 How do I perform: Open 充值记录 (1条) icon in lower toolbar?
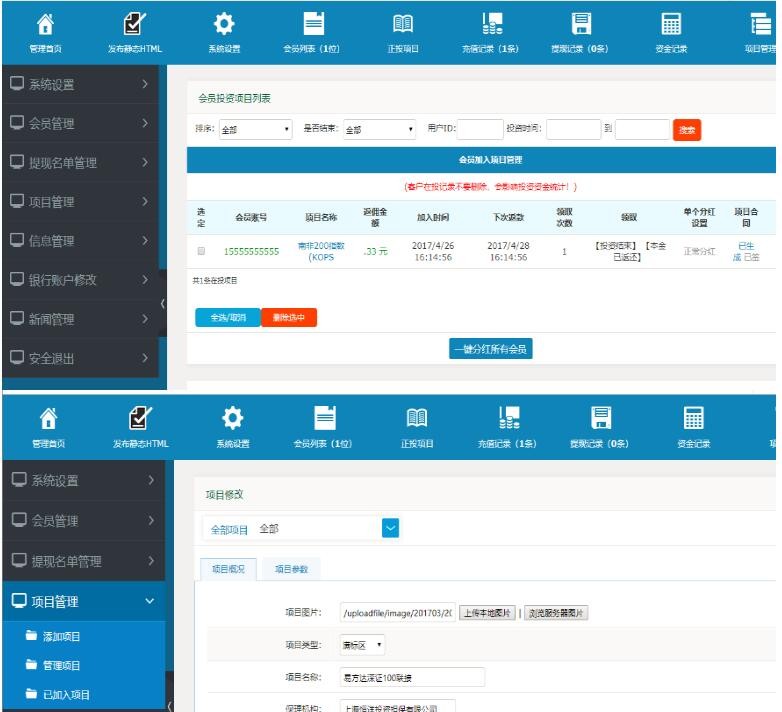(x=509, y=418)
